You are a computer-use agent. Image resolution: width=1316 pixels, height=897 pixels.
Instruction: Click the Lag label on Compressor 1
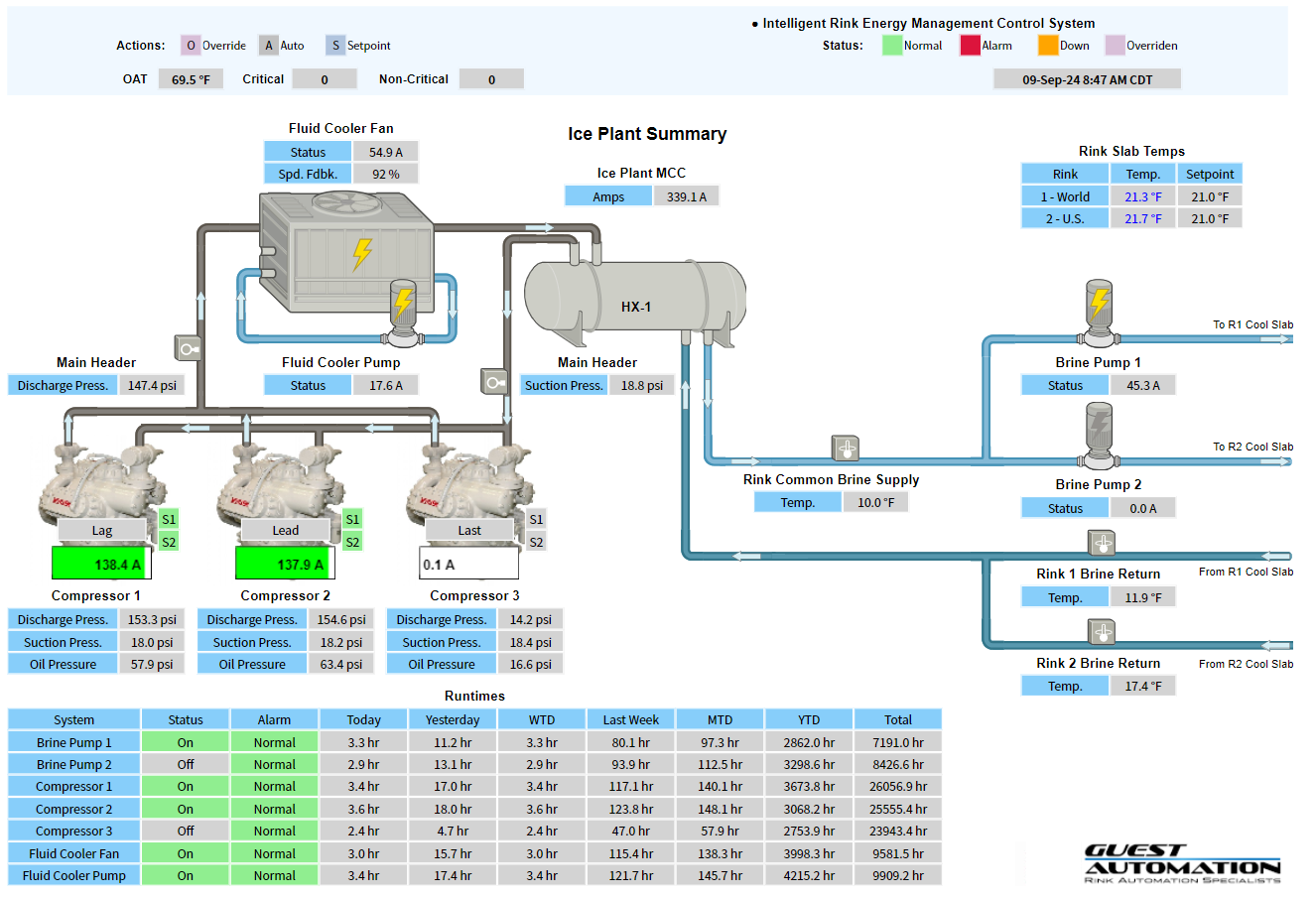(102, 531)
